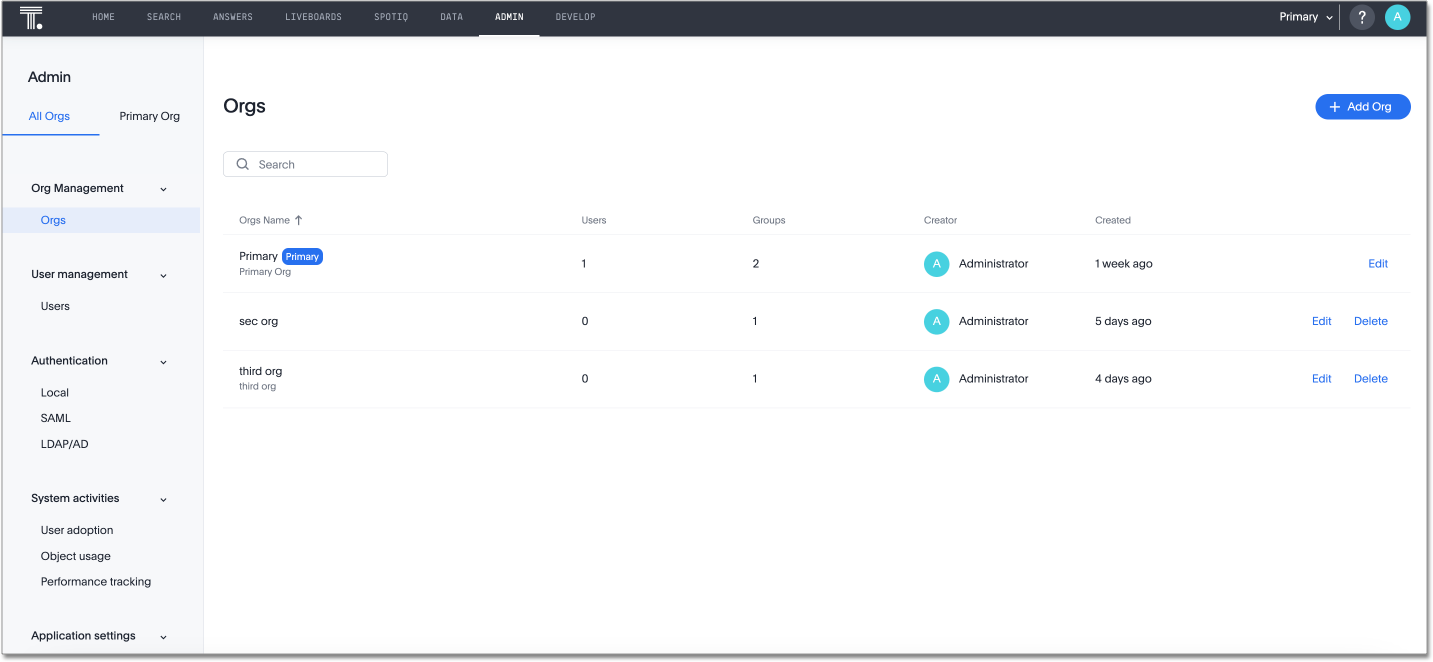Click Administrator avatar in Primary row
The image size is (1433, 662).
click(936, 264)
